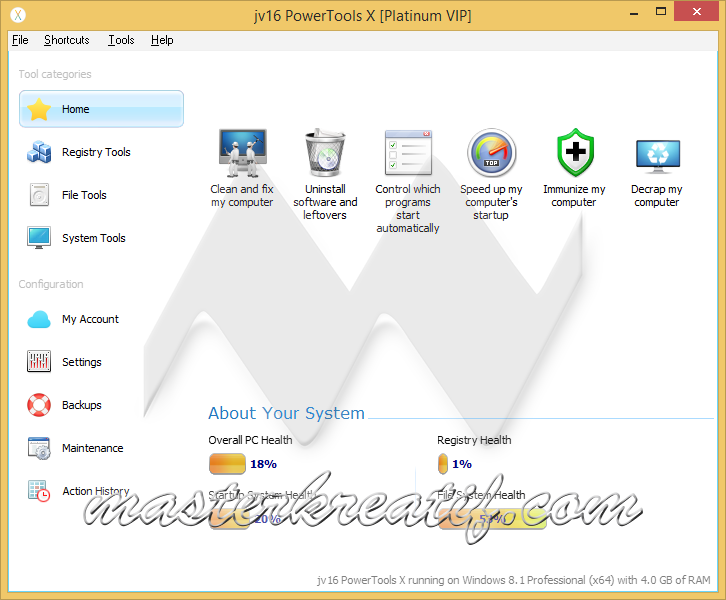Viewport: 726px width, 600px height.
Task: Click the Speed up startup gauge icon
Action: [491, 153]
